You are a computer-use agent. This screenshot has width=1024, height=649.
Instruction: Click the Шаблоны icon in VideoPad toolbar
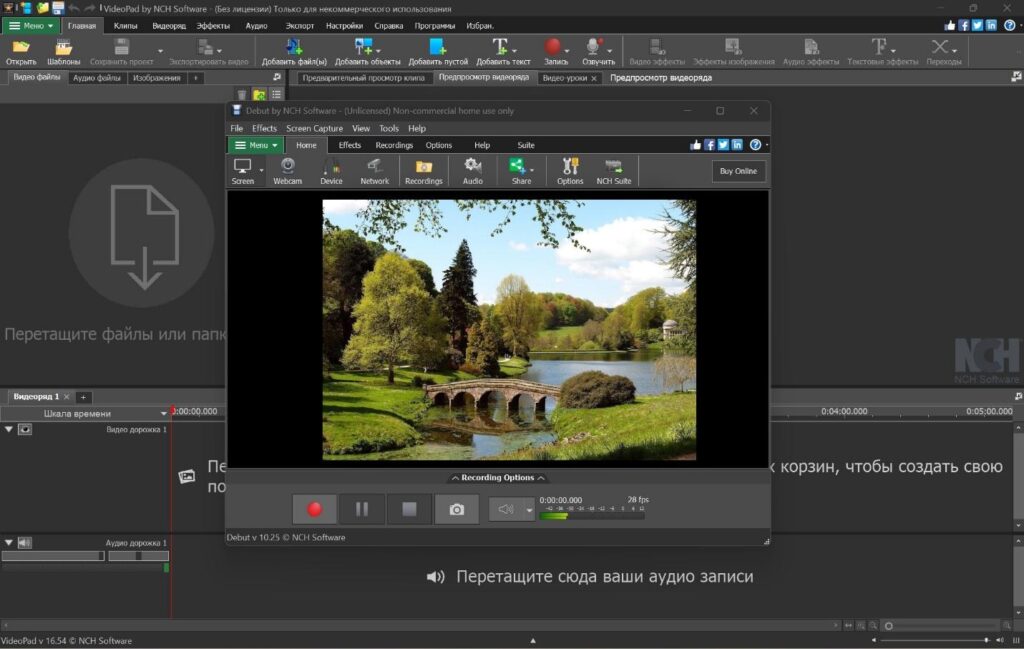(64, 52)
